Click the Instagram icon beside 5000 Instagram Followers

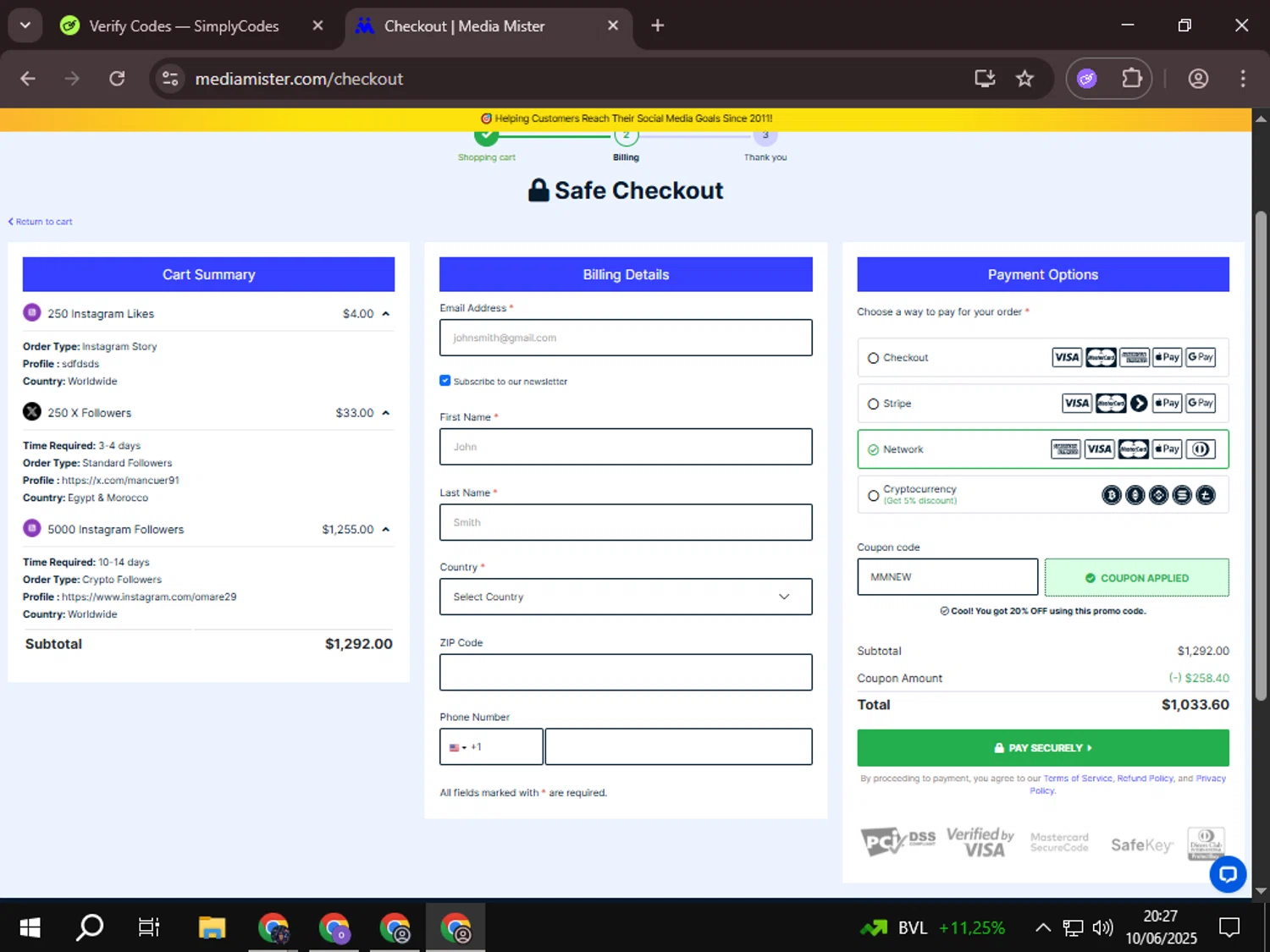32,529
